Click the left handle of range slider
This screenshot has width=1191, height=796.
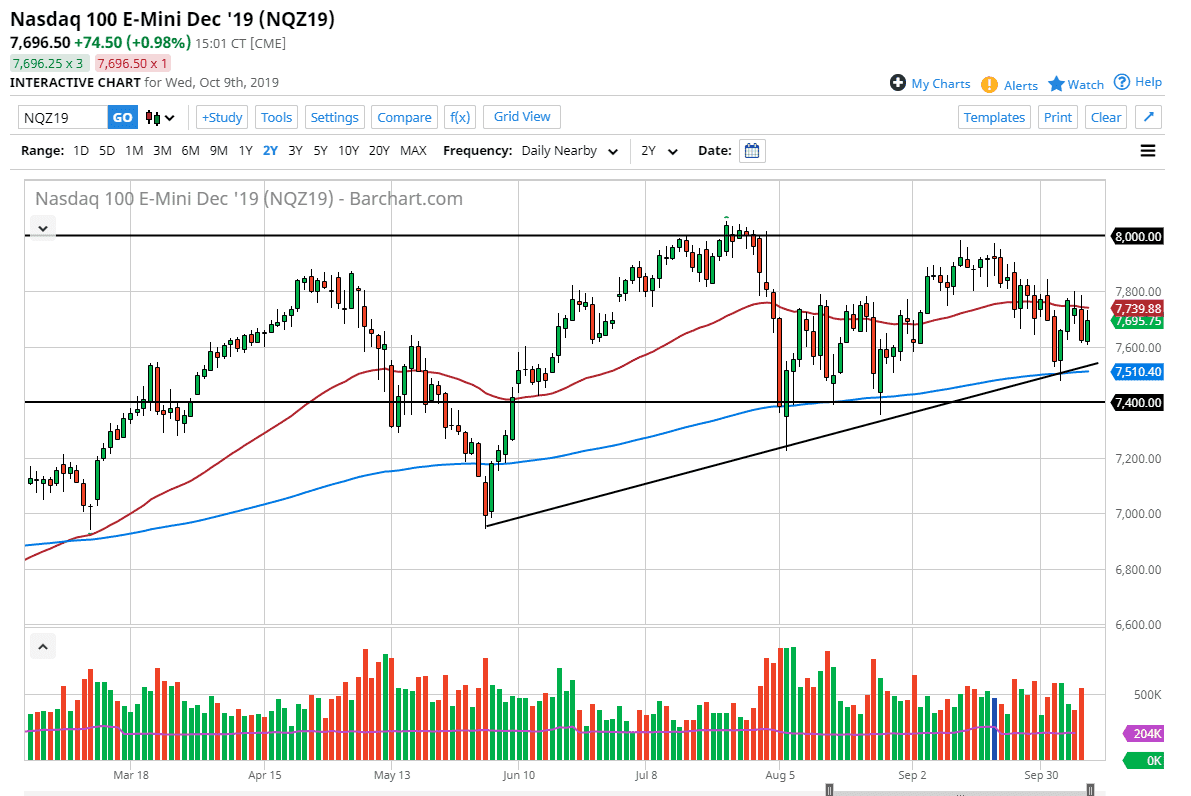(x=829, y=790)
